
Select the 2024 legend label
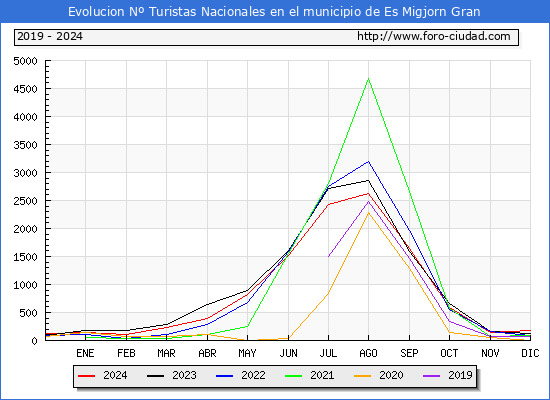pos(115,375)
